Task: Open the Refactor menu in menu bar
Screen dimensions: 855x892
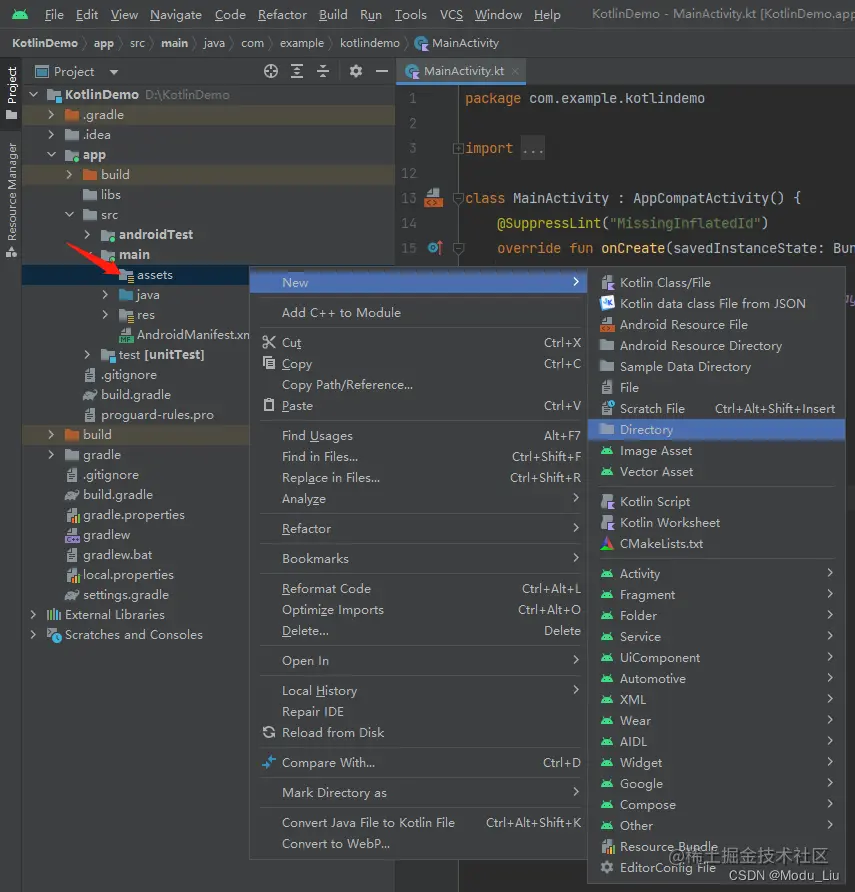Action: (x=282, y=15)
